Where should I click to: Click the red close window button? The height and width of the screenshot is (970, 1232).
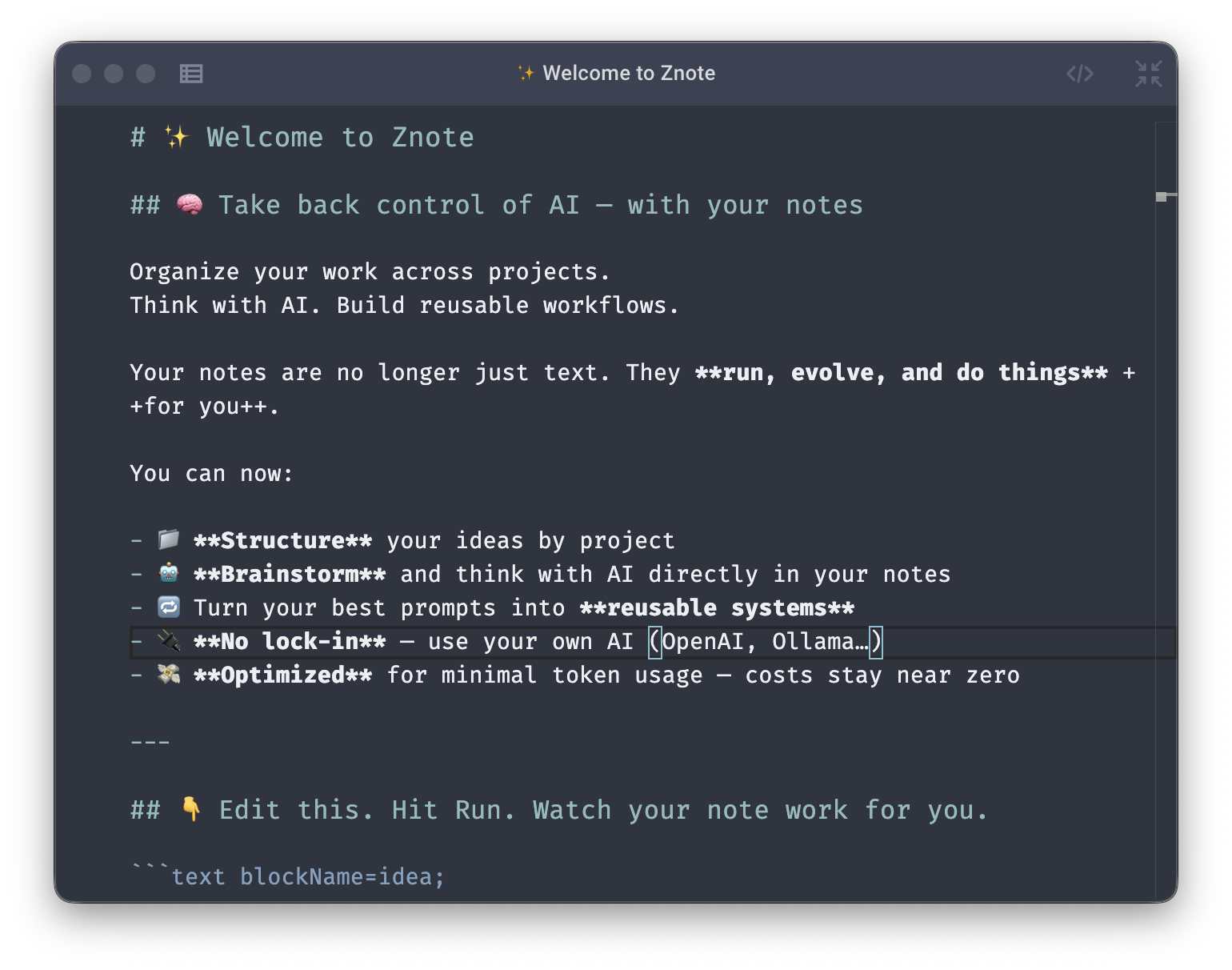82,74
